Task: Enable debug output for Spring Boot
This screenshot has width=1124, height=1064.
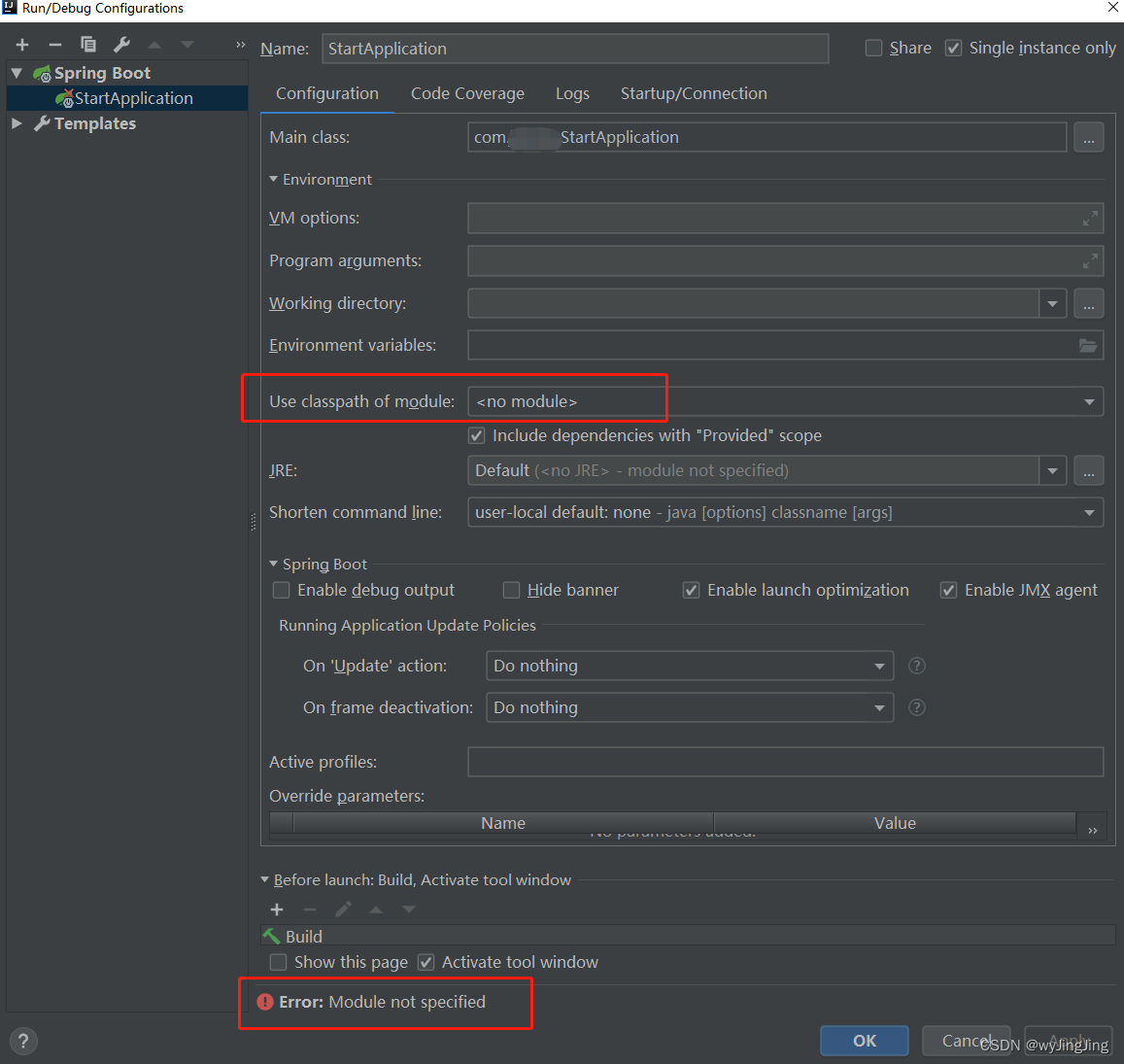Action: tap(281, 590)
